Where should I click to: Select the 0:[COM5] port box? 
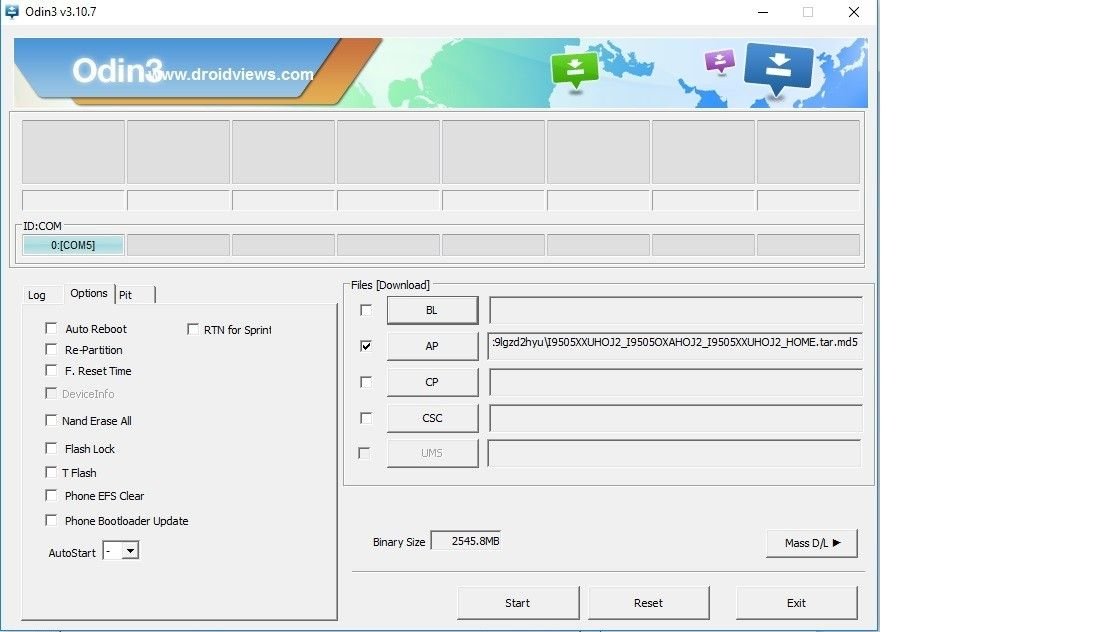[x=73, y=245]
